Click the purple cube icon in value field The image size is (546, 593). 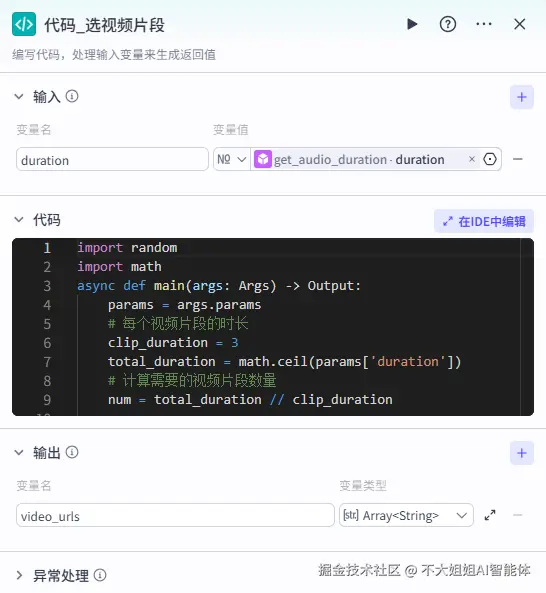[263, 159]
